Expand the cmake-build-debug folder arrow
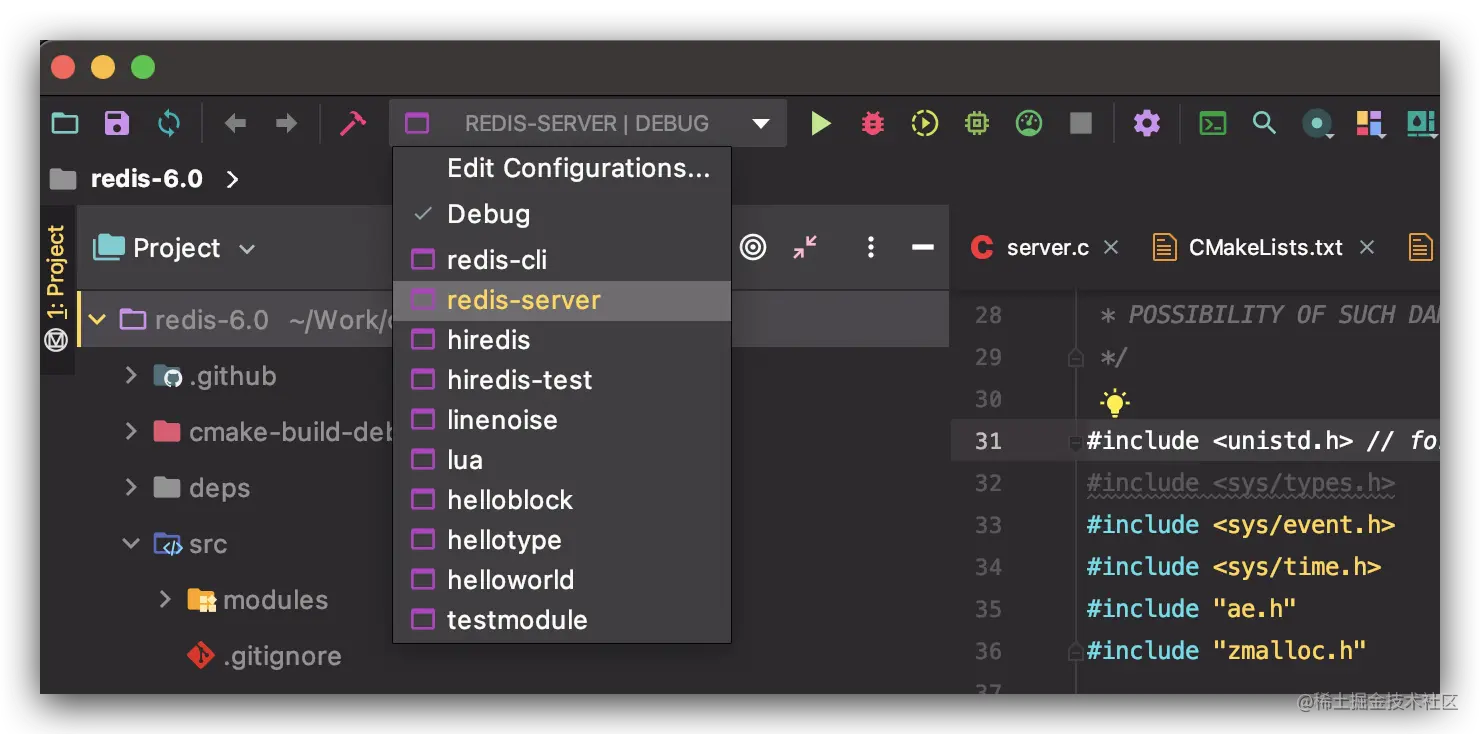This screenshot has width=1480, height=734. pyautogui.click(x=131, y=432)
